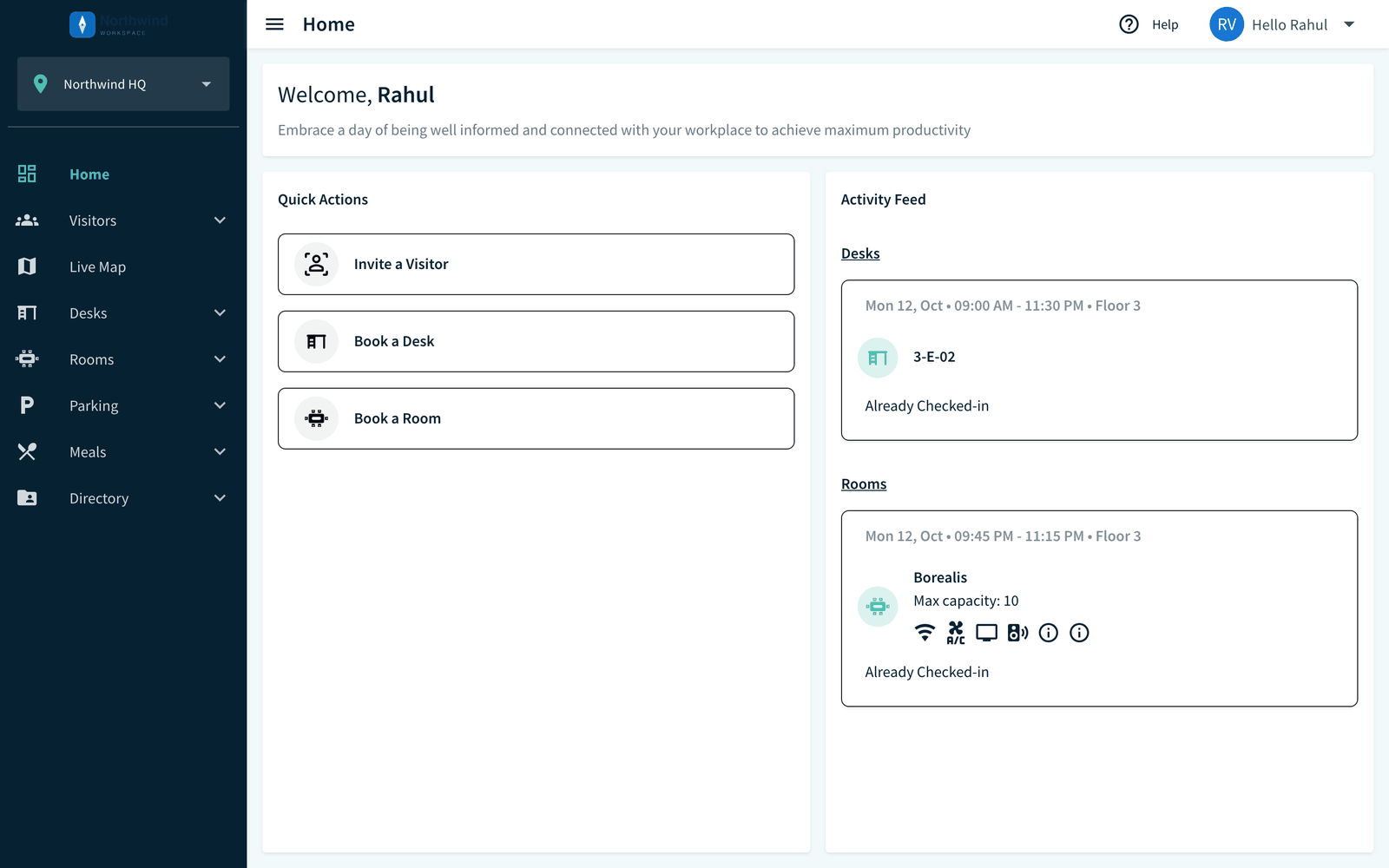Click the Wi-Fi amenity icon for Borealis
This screenshot has width=1389, height=868.
pyautogui.click(x=925, y=633)
